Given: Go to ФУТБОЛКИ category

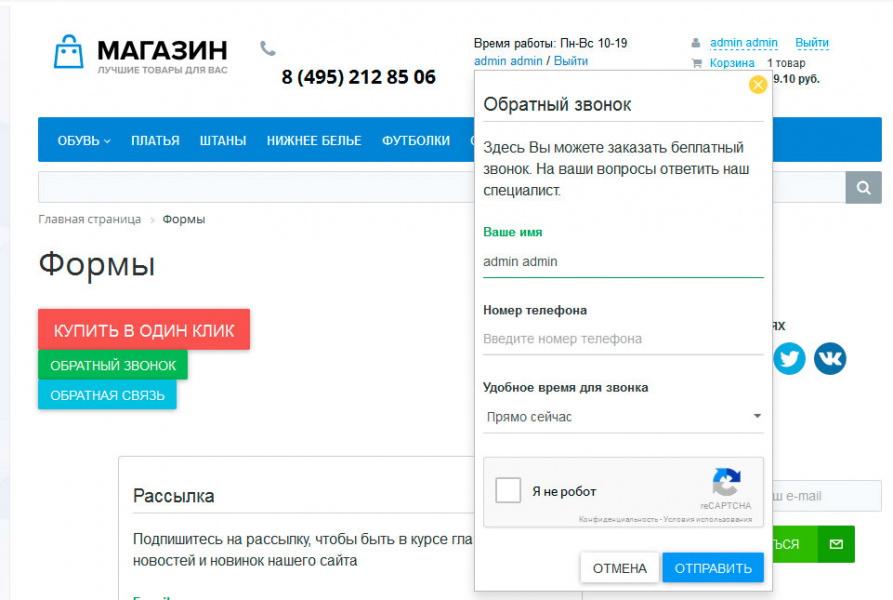Looking at the screenshot, I should pyautogui.click(x=416, y=141).
